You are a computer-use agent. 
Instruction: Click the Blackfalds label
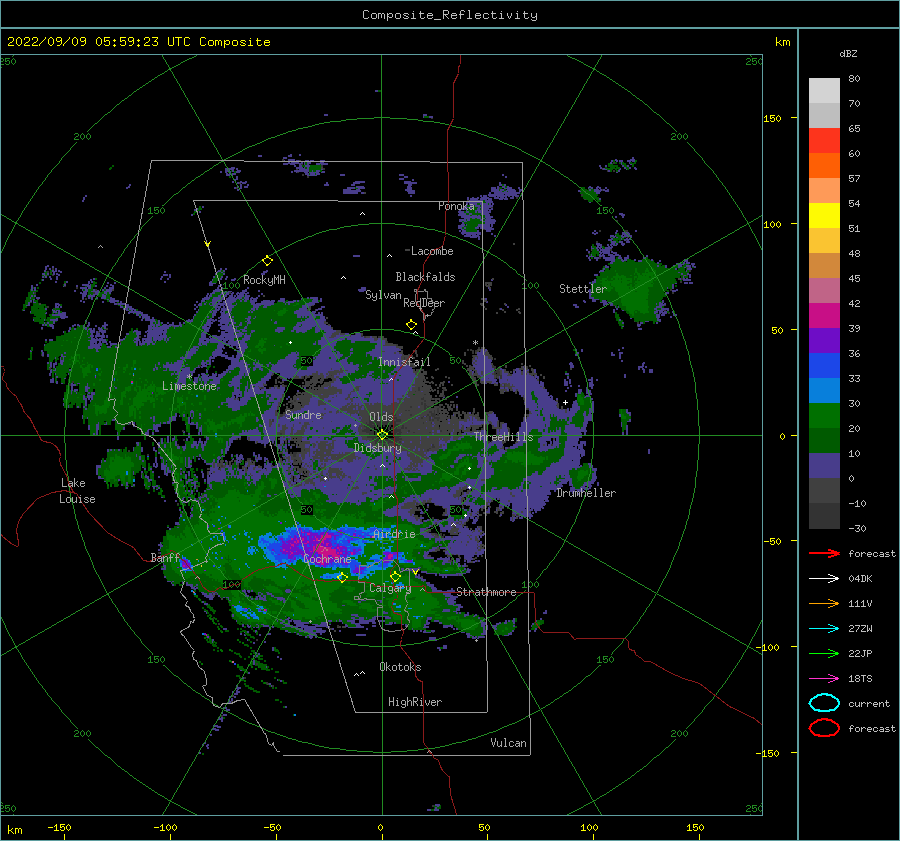tap(425, 277)
